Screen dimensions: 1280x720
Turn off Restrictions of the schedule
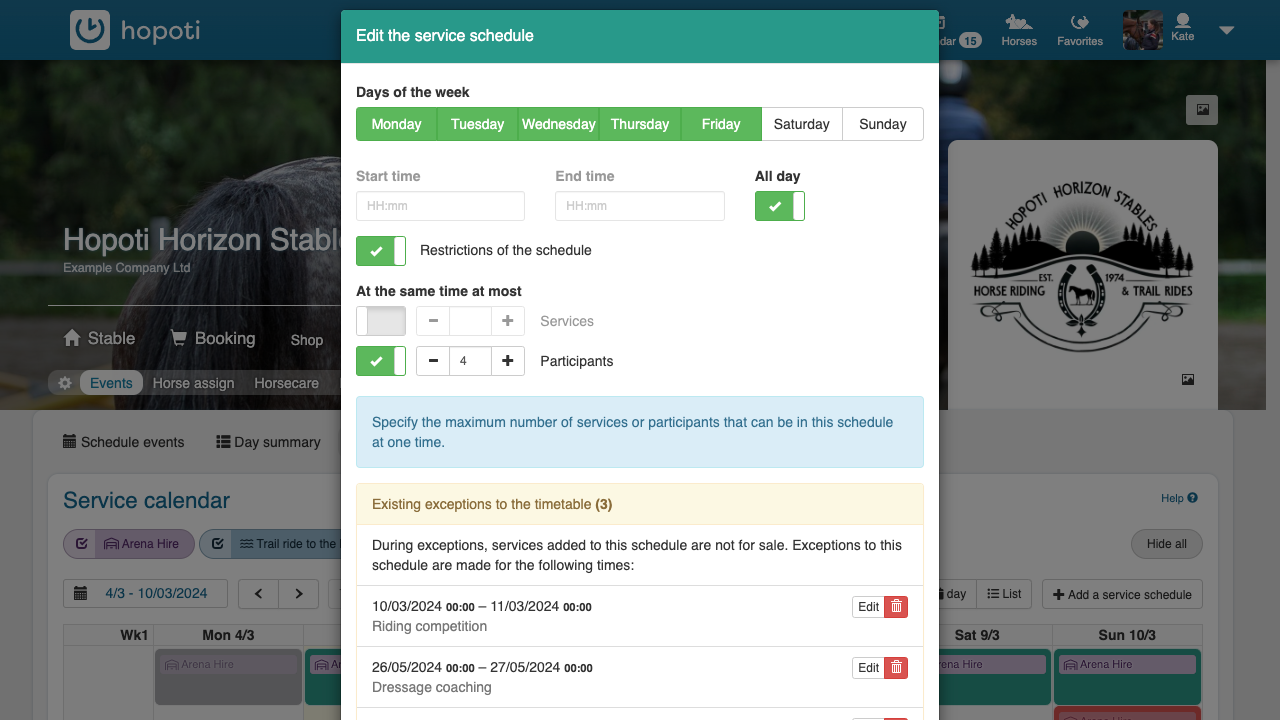381,251
